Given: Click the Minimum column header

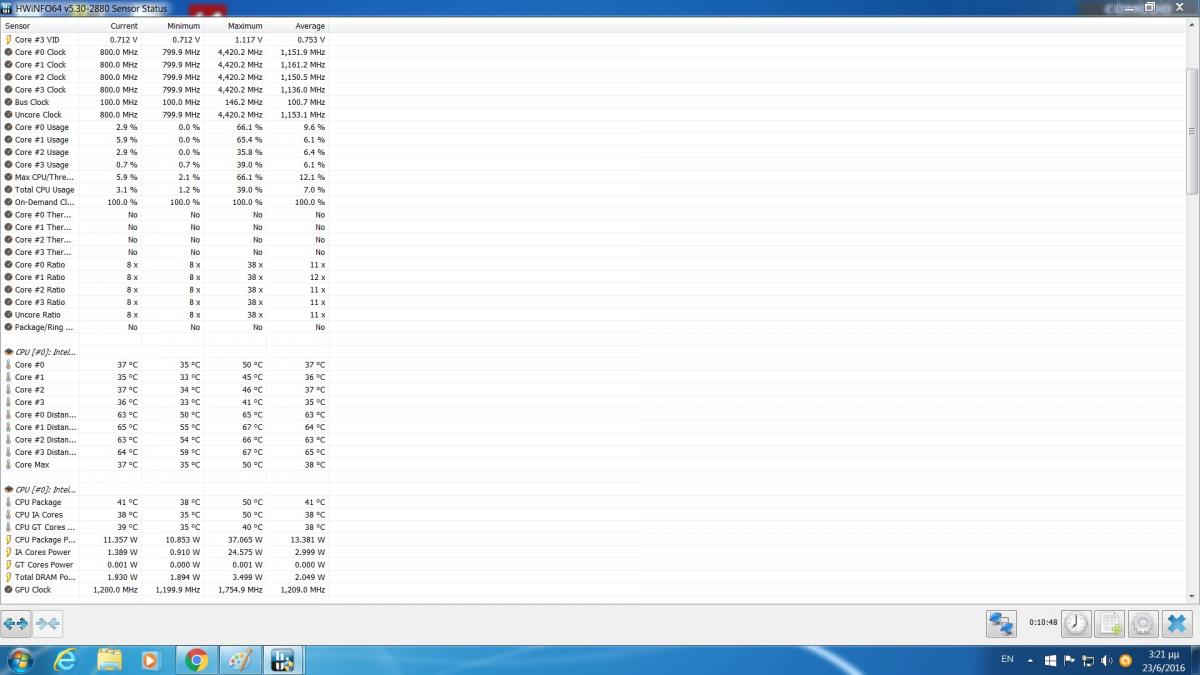Looking at the screenshot, I should tap(173, 26).
